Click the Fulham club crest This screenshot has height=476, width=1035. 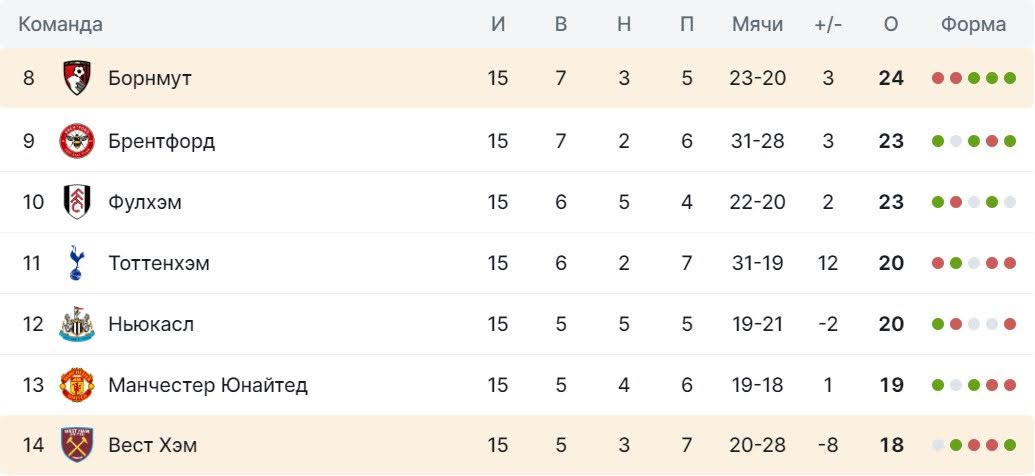[x=77, y=202]
